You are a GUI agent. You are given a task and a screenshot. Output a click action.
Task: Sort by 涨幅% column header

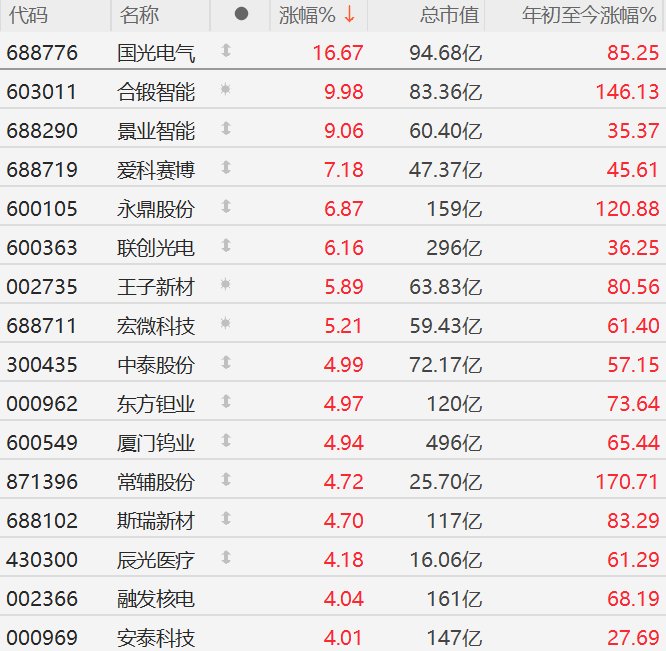click(307, 15)
